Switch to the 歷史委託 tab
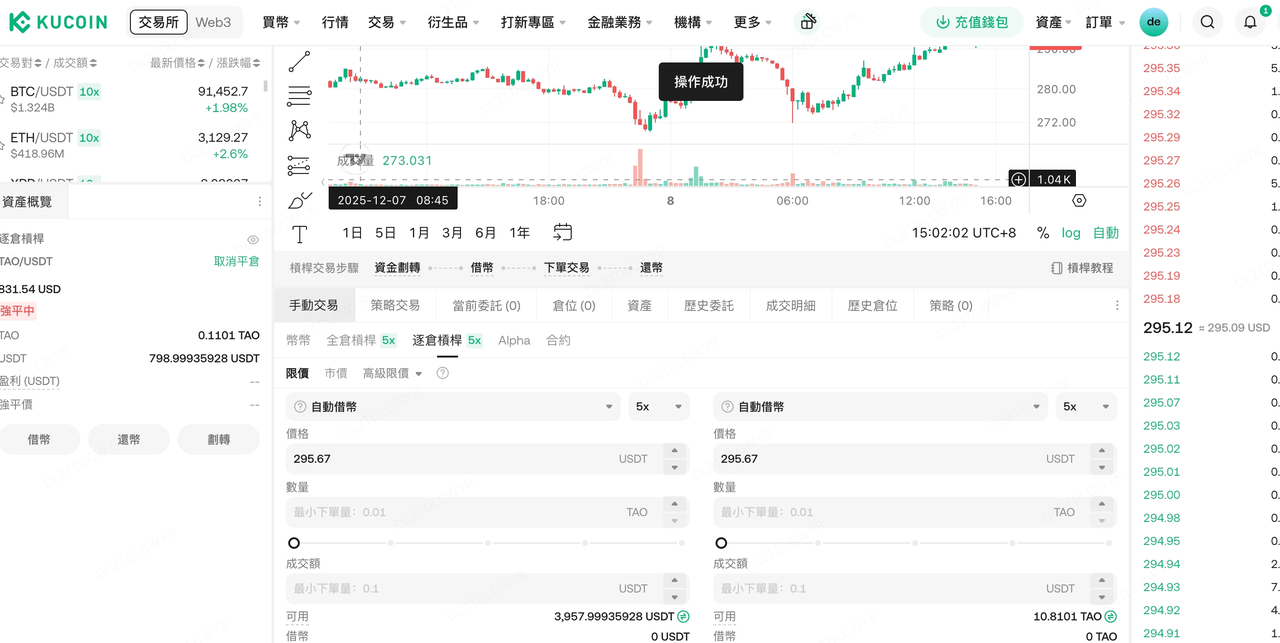The height and width of the screenshot is (643, 1280). (708, 306)
